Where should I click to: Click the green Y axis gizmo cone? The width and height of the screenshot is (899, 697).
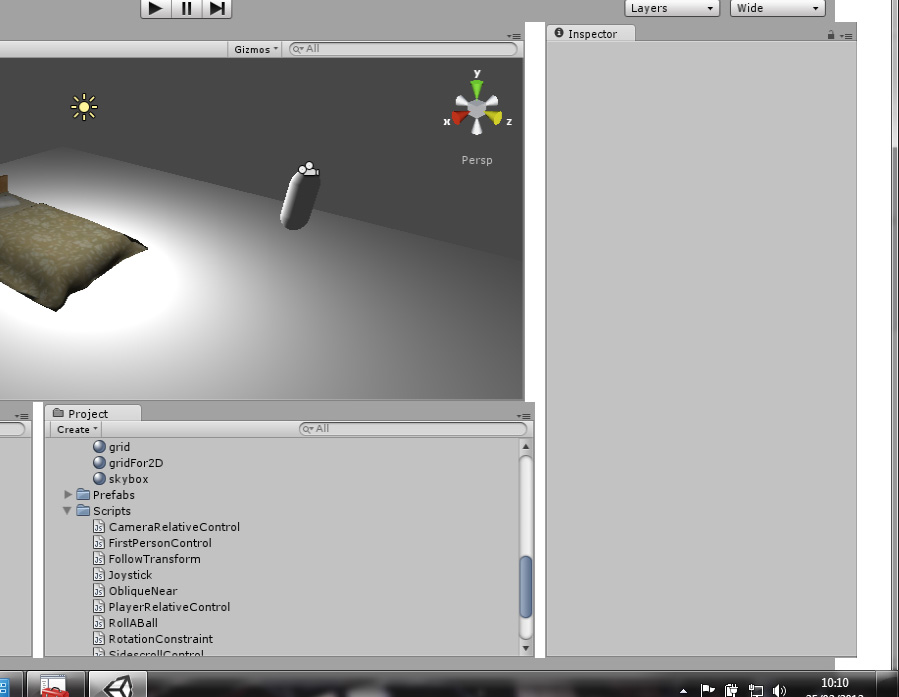[x=477, y=89]
